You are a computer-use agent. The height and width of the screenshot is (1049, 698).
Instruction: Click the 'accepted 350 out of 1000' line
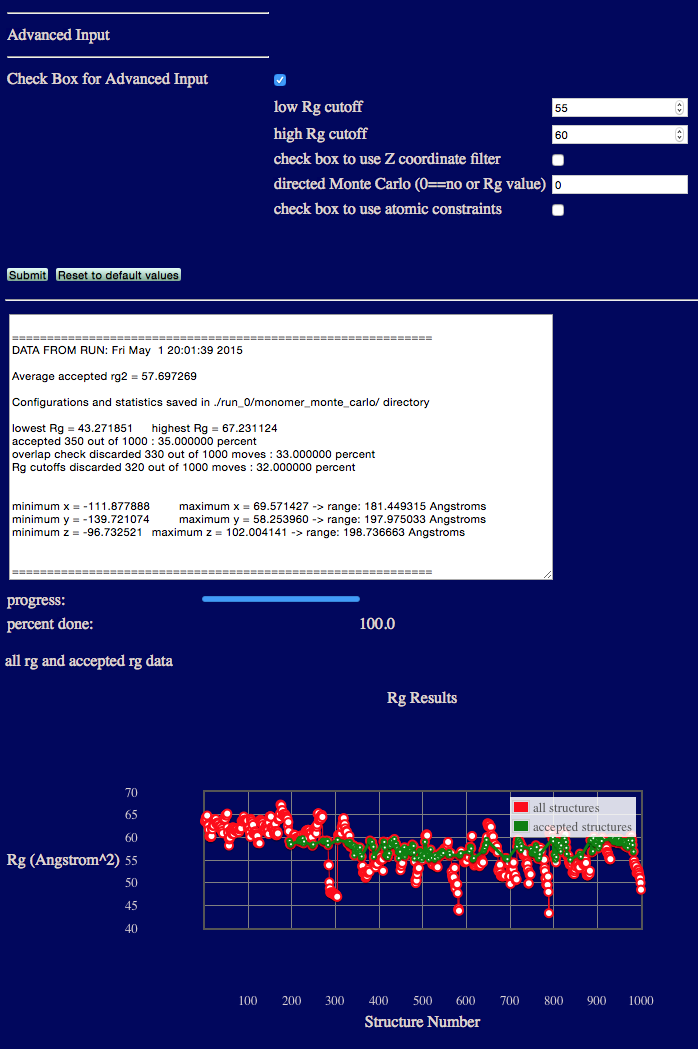tap(134, 442)
